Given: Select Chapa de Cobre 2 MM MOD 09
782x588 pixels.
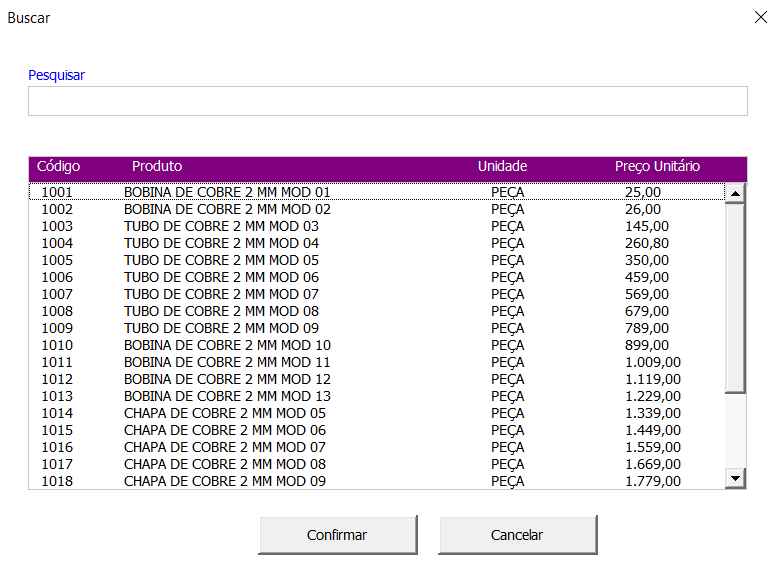Looking at the screenshot, I should [x=224, y=481].
